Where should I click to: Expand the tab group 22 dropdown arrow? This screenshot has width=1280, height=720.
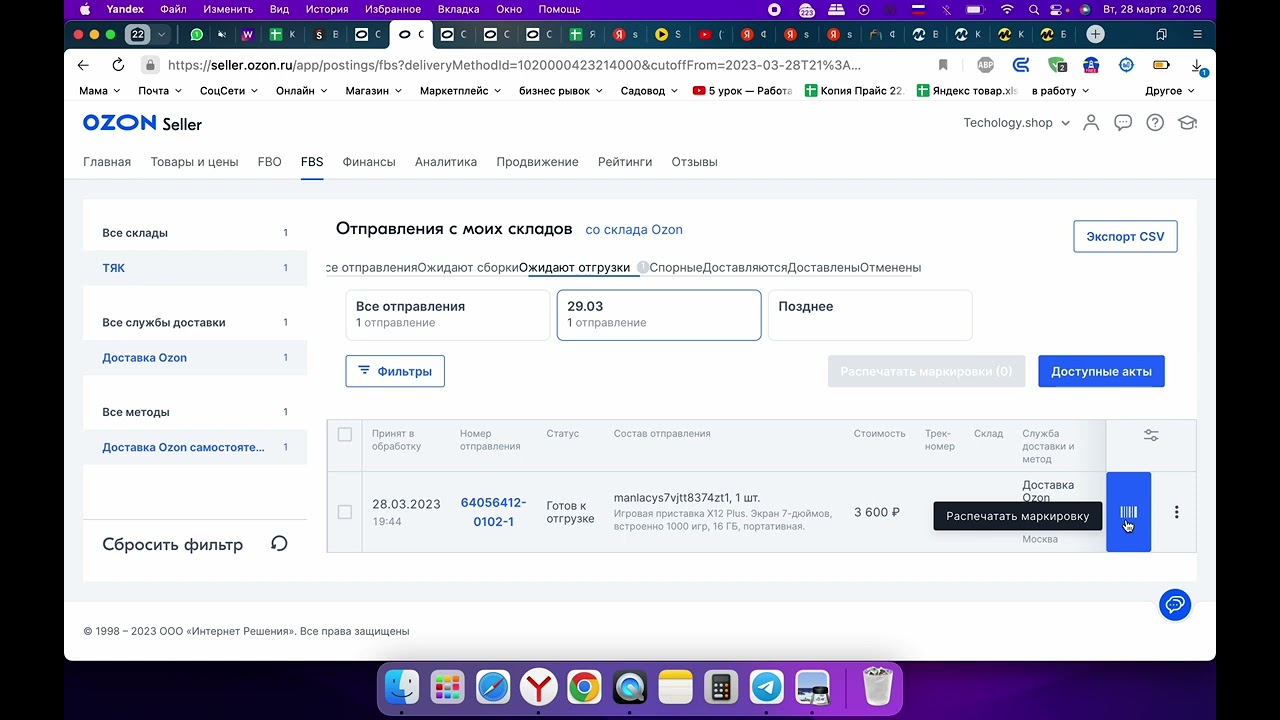click(162, 34)
